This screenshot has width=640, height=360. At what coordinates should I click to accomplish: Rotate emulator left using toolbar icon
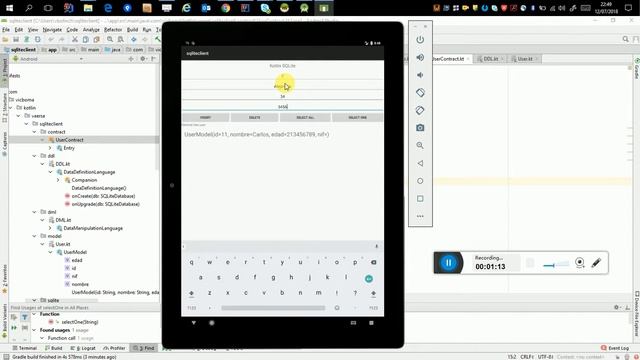420,93
